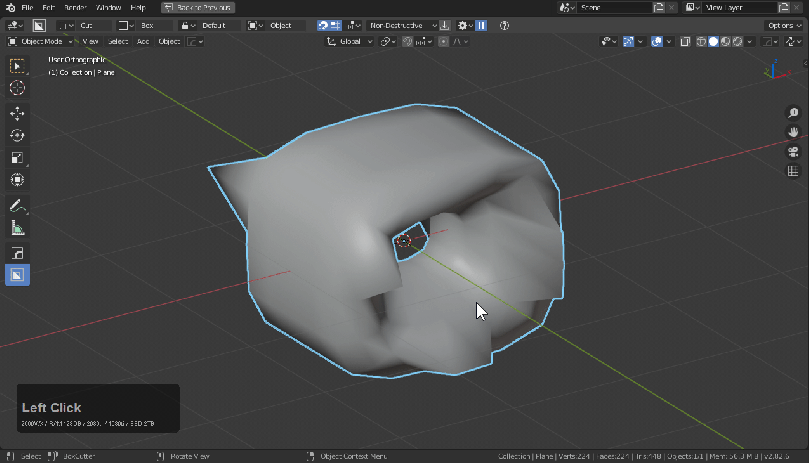Viewport: 809px width, 463px height.
Task: Toggle X-Ray display mode
Action: (x=685, y=42)
